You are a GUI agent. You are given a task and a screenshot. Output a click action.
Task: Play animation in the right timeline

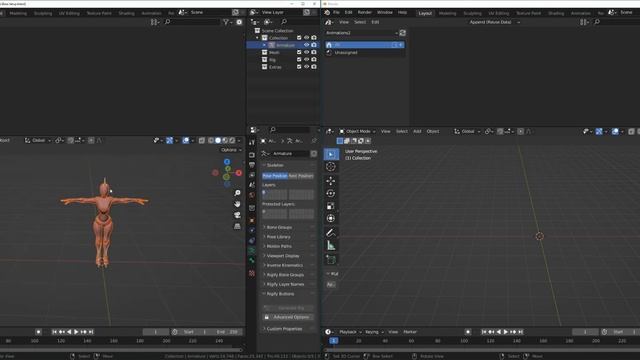[x=506, y=332]
